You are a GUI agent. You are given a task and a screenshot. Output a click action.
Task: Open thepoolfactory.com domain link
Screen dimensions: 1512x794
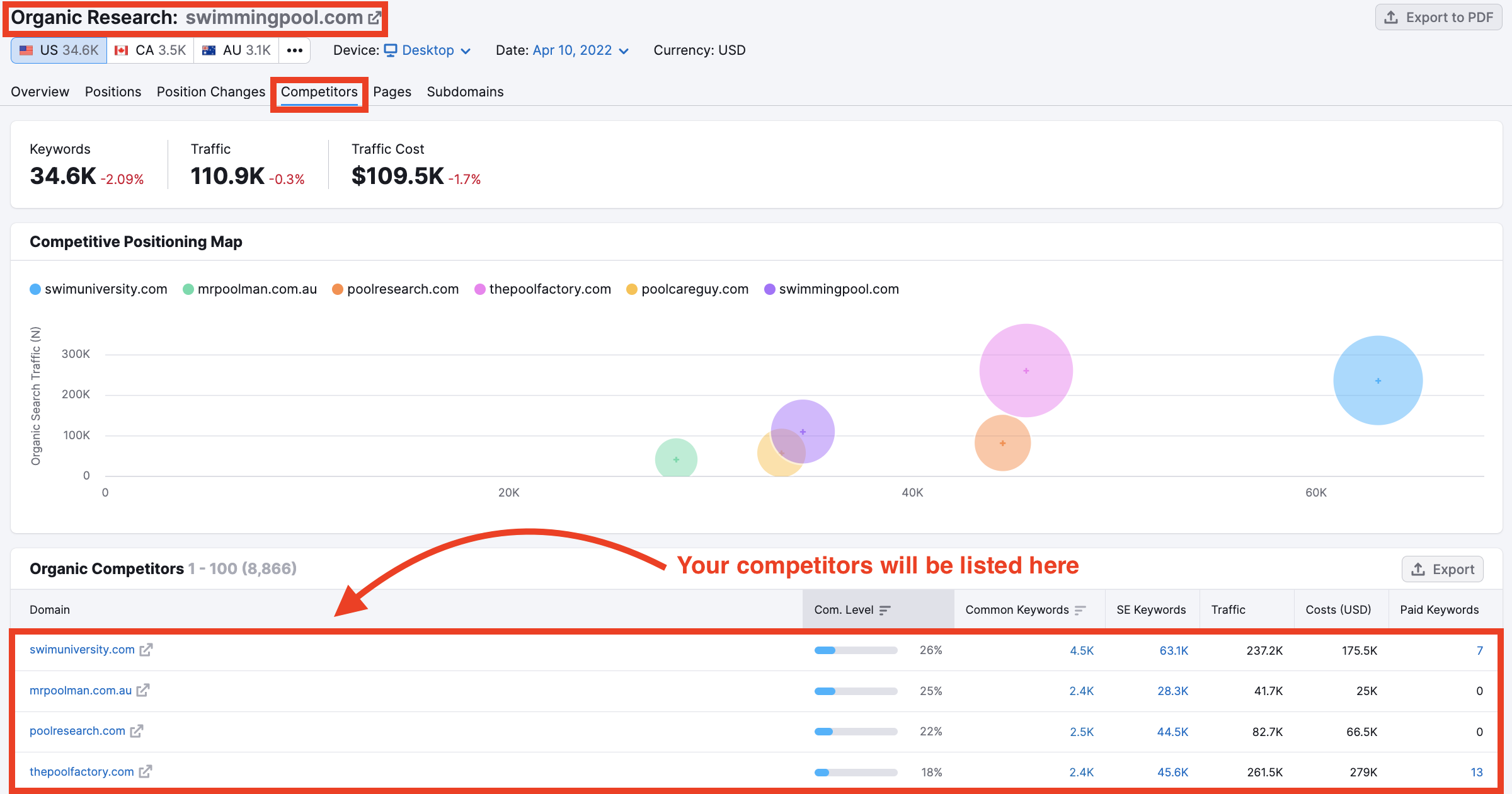[x=82, y=772]
